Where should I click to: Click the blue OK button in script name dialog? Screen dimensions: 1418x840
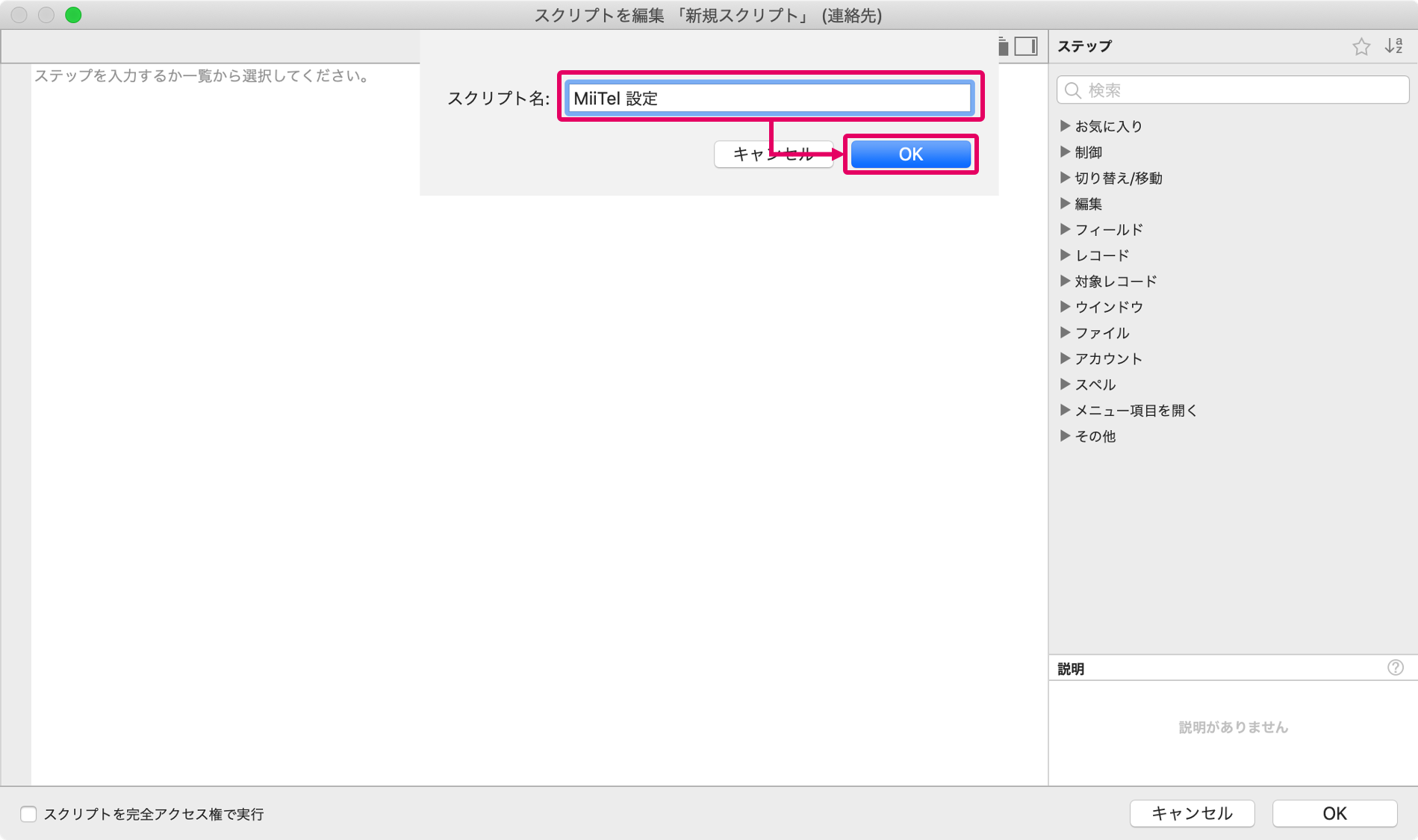click(x=910, y=154)
